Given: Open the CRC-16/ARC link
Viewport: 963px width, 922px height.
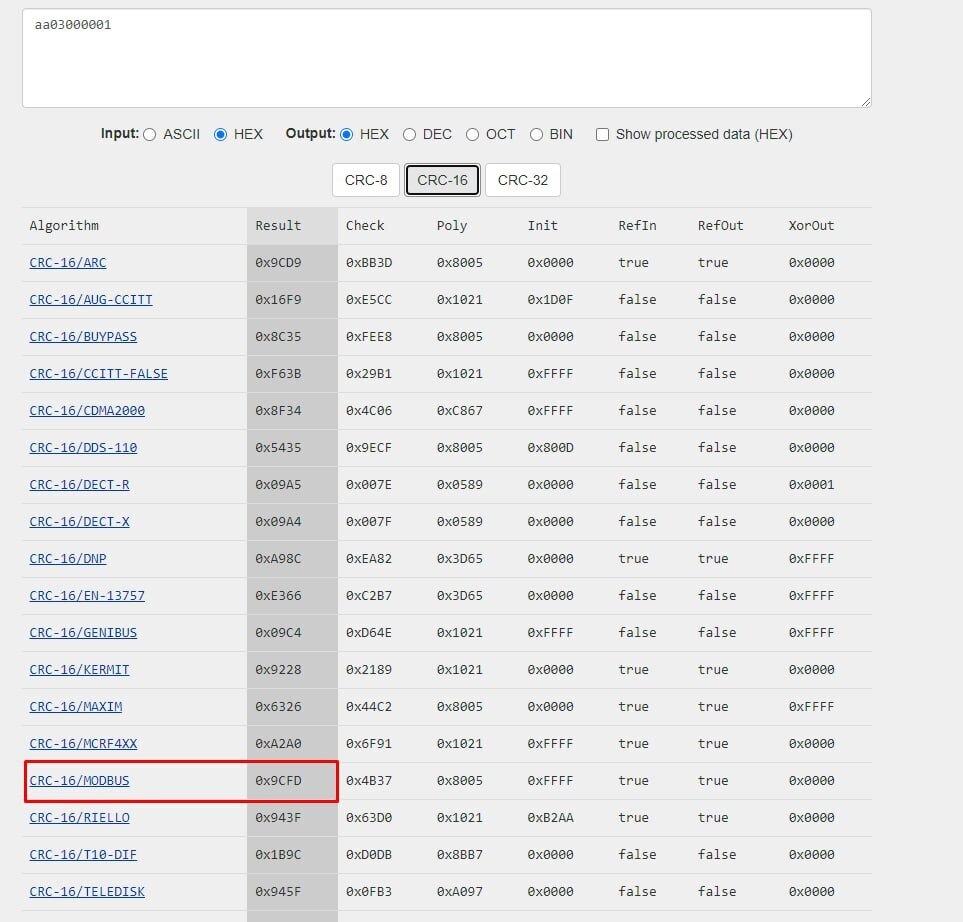Looking at the screenshot, I should 68,263.
